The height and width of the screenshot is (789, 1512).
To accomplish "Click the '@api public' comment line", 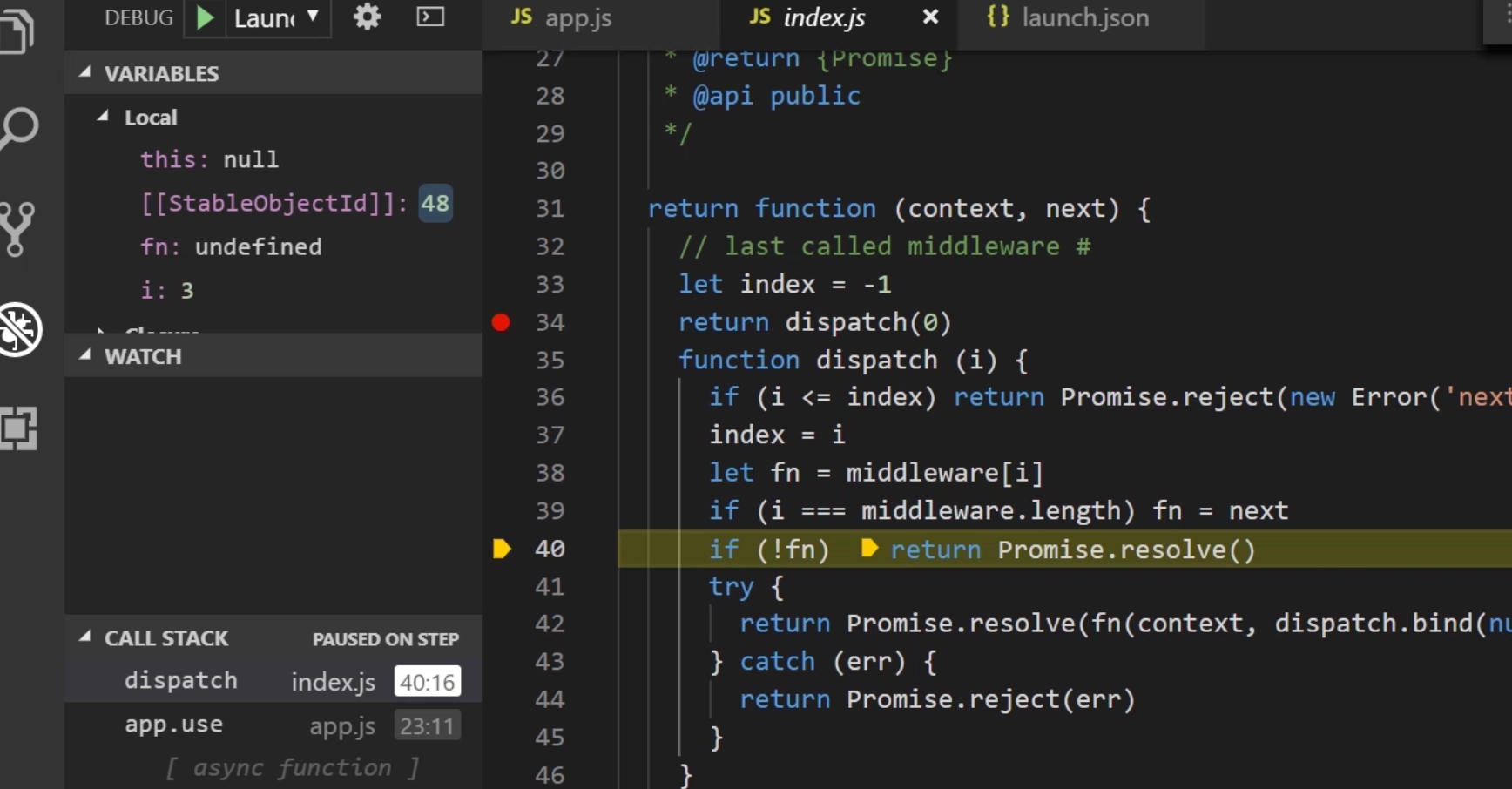I will (x=762, y=96).
